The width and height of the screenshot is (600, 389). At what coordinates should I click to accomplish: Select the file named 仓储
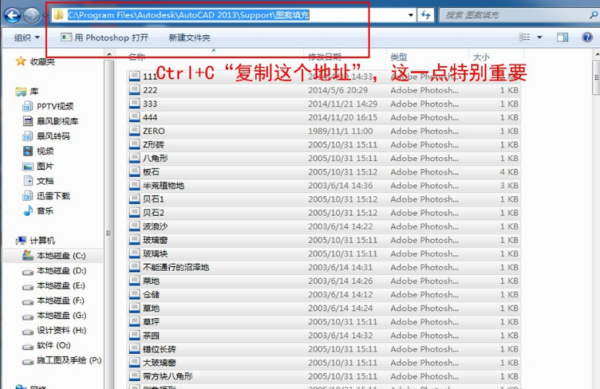323,295
